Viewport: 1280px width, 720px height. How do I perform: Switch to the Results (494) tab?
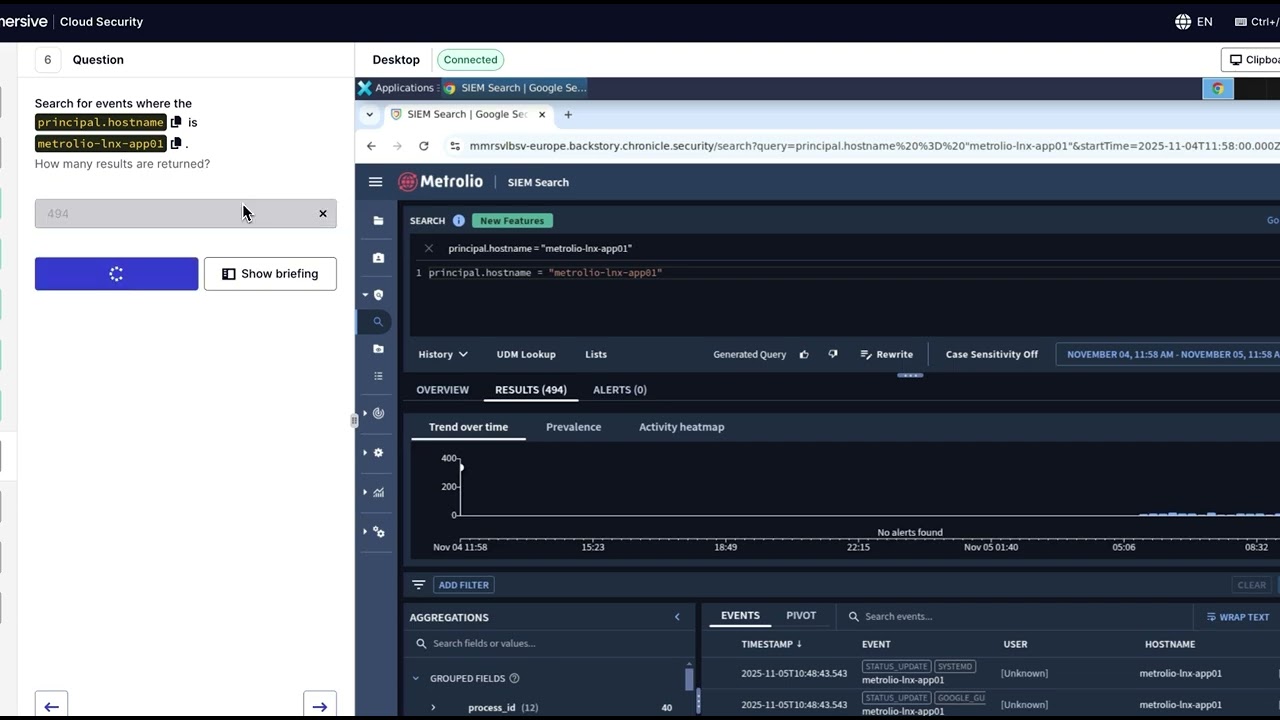tap(531, 390)
